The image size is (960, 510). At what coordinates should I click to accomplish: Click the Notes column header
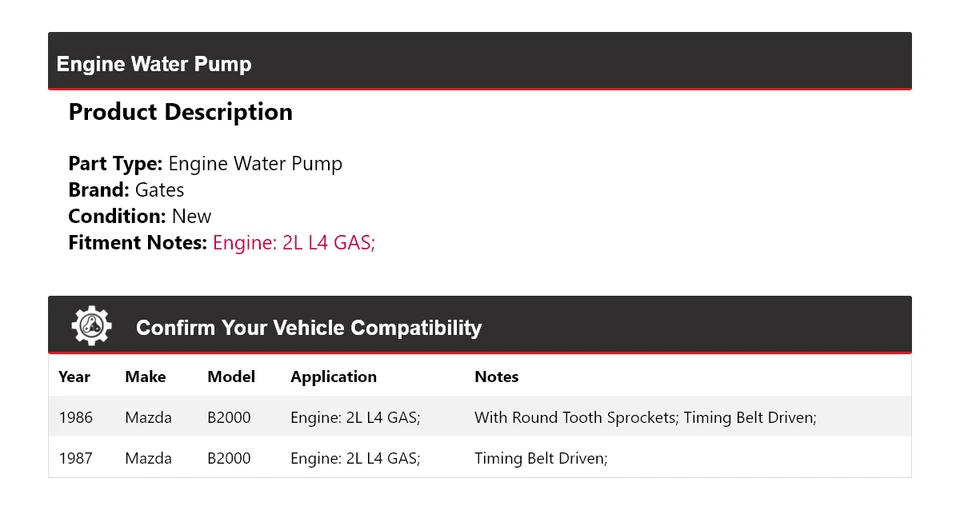[x=496, y=377]
